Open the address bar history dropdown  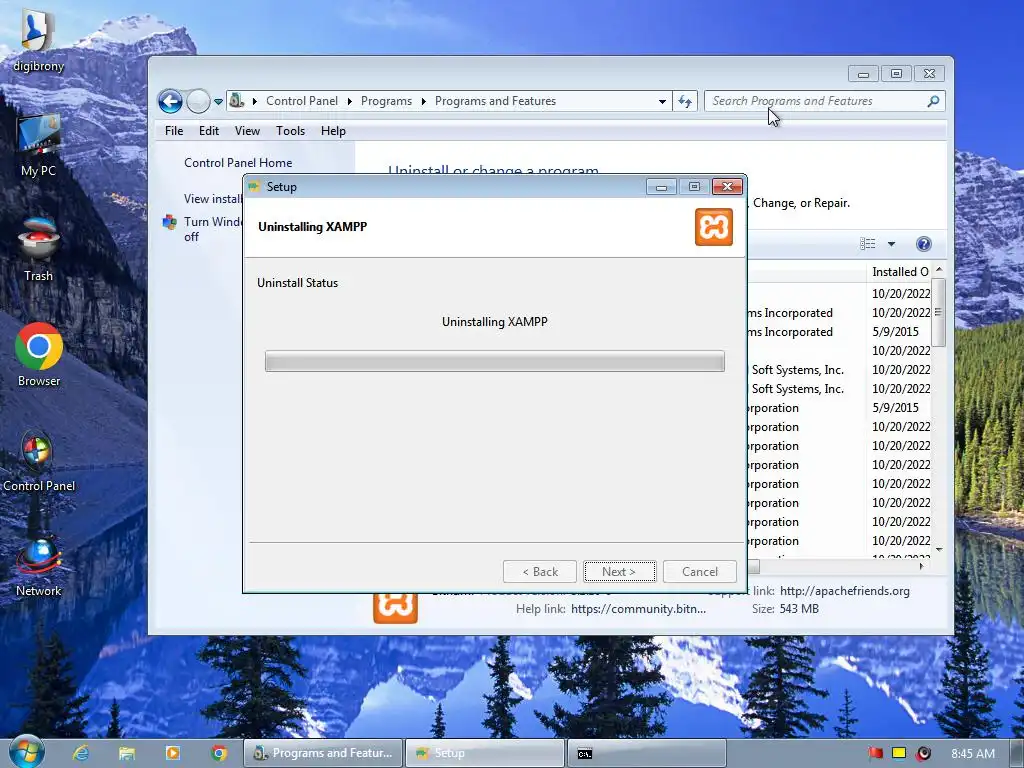click(662, 101)
